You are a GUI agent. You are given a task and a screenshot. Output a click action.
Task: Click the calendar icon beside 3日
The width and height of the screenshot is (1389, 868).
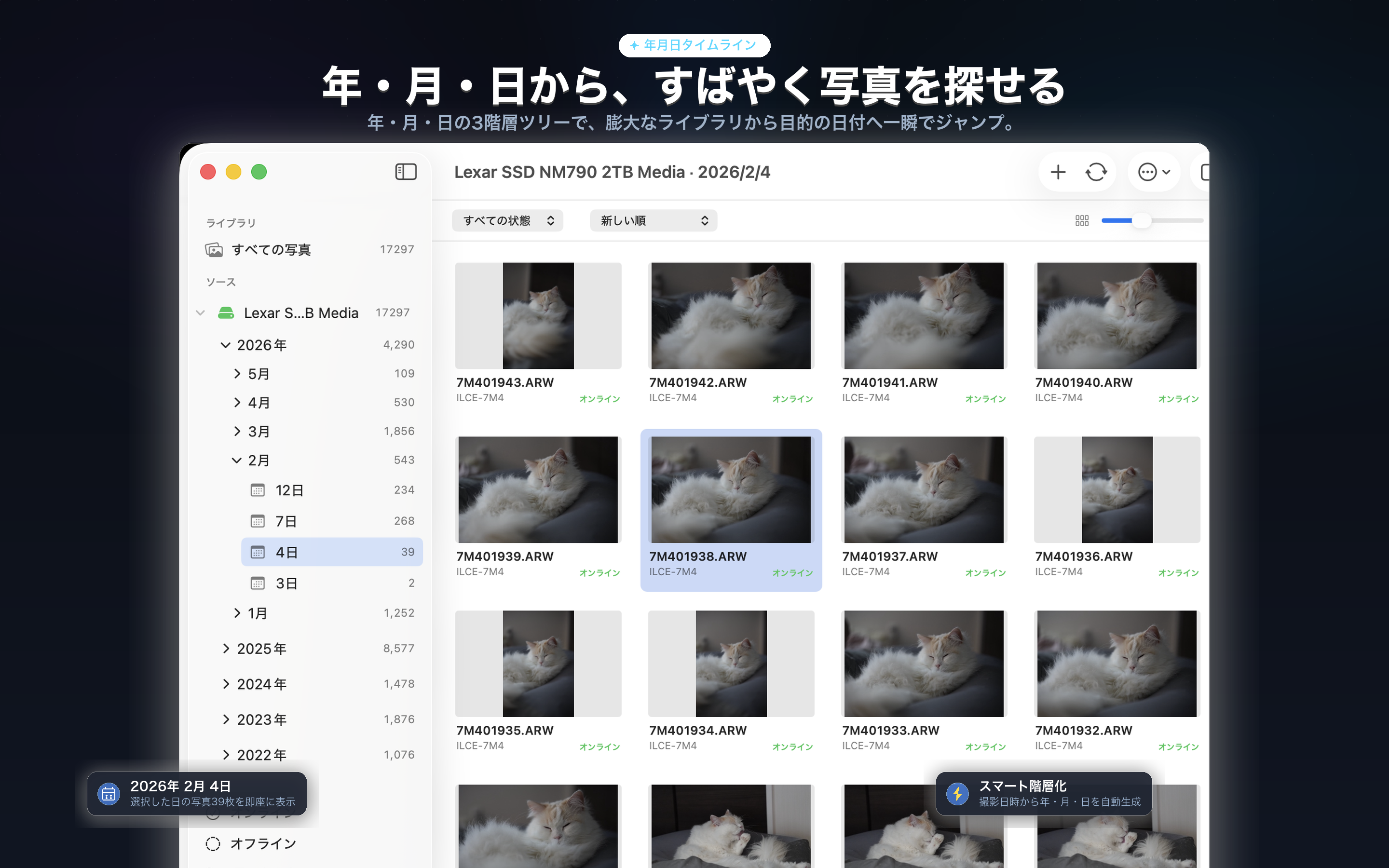click(x=258, y=583)
